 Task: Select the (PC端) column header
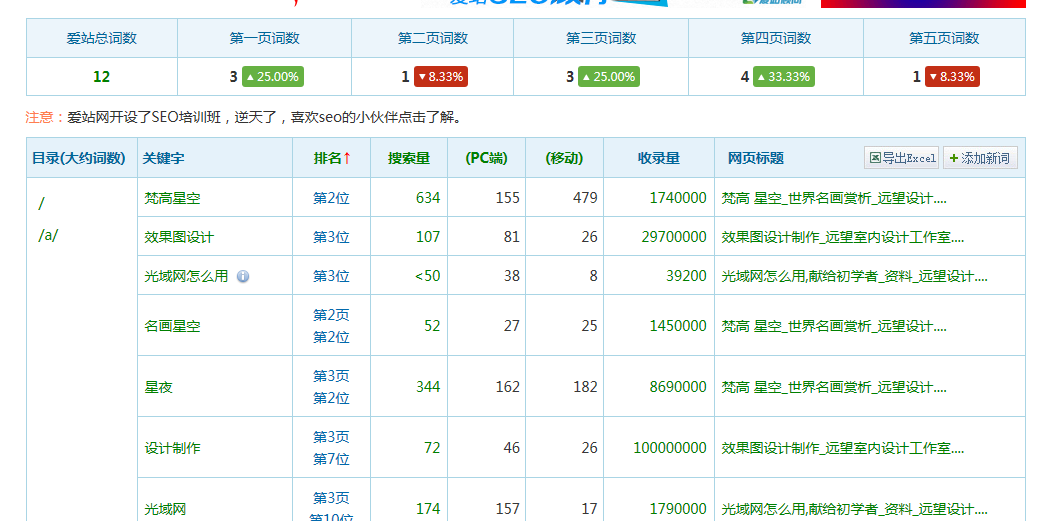coord(486,158)
